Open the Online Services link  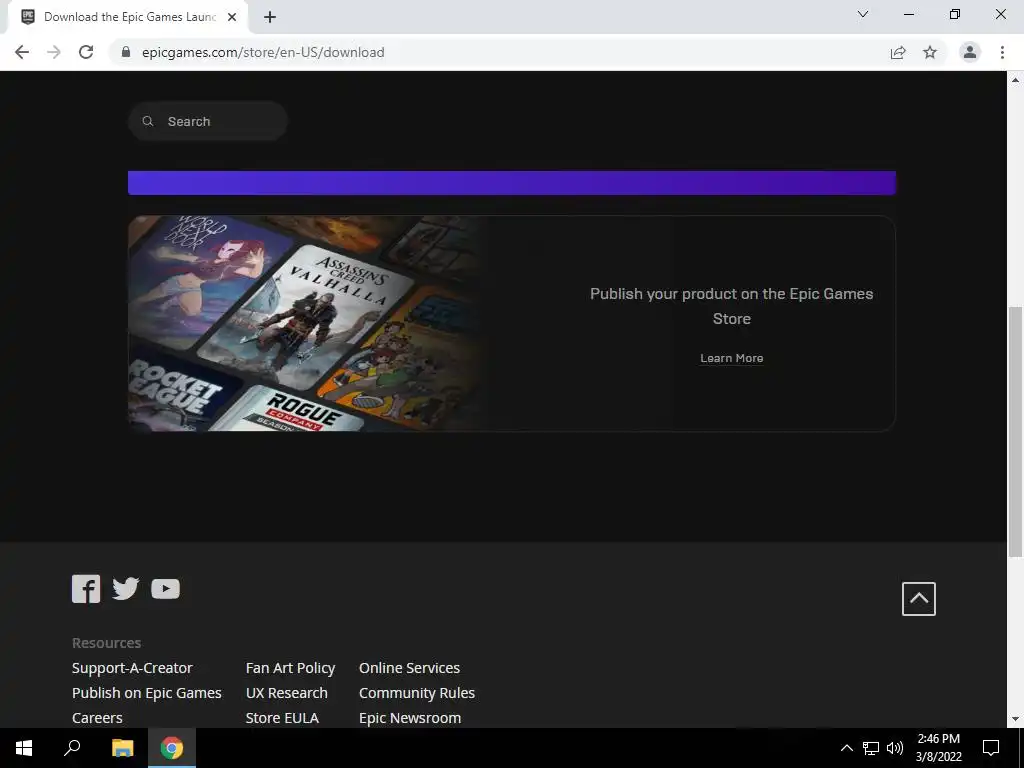(409, 668)
